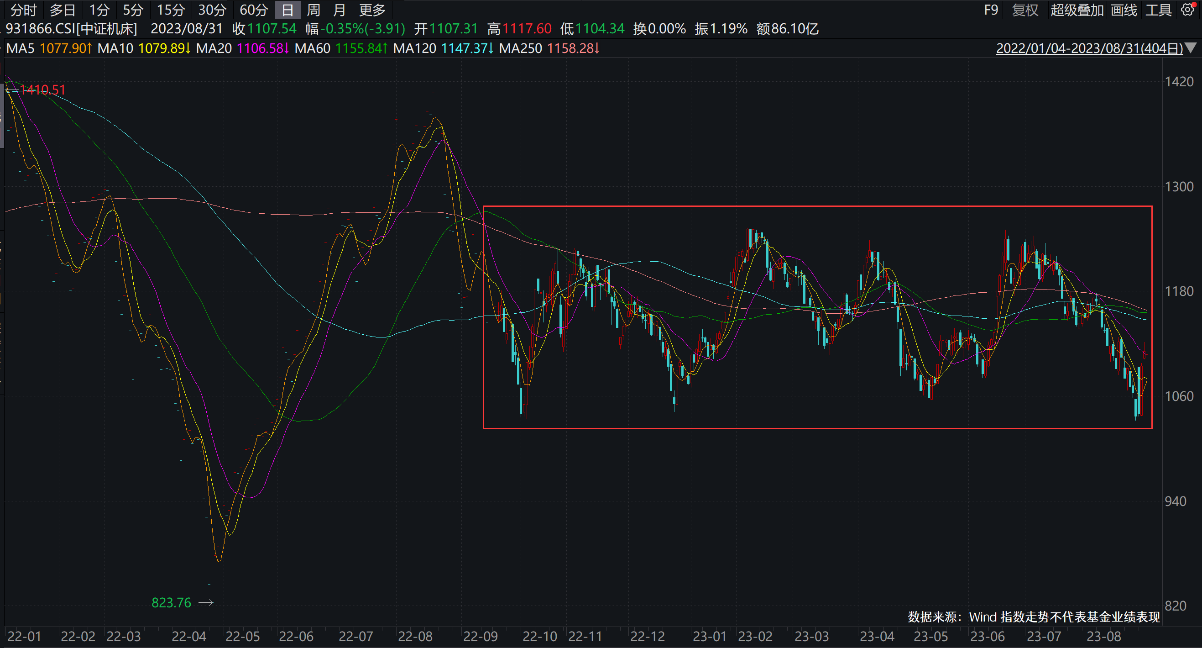Click the 22-10 date axis label

pyautogui.click(x=541, y=636)
